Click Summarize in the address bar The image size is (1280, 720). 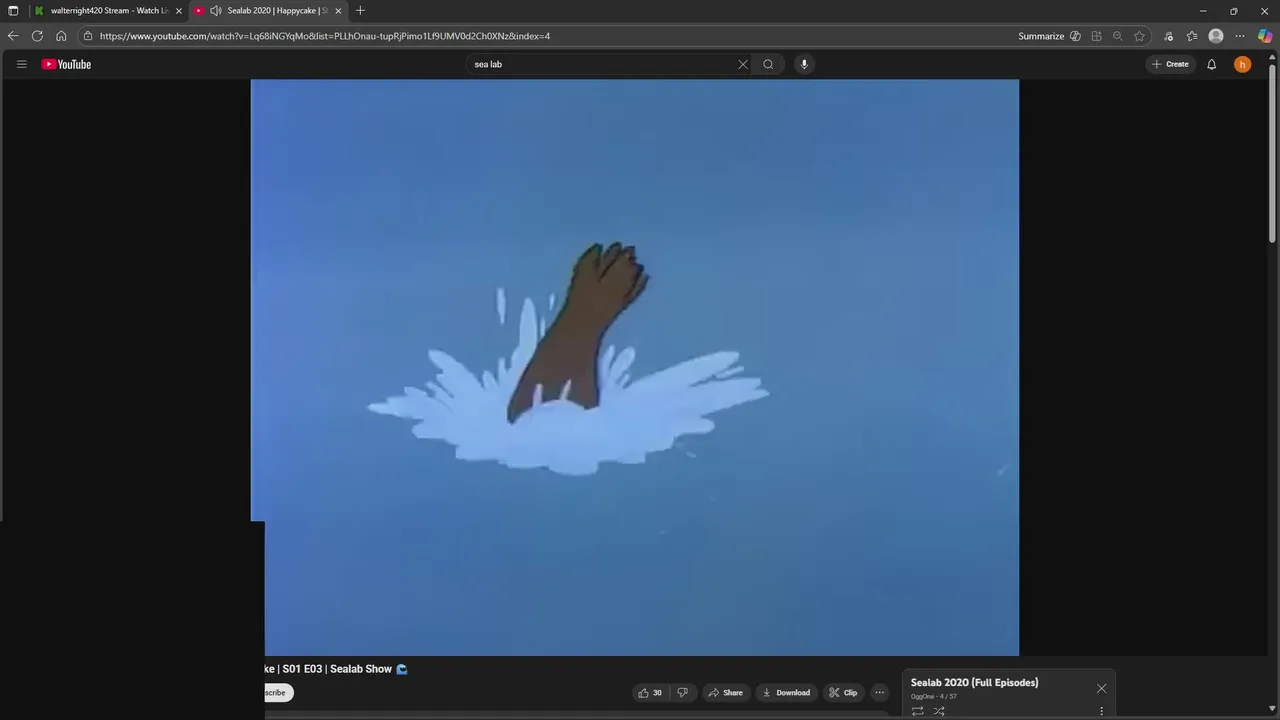[x=1049, y=36]
